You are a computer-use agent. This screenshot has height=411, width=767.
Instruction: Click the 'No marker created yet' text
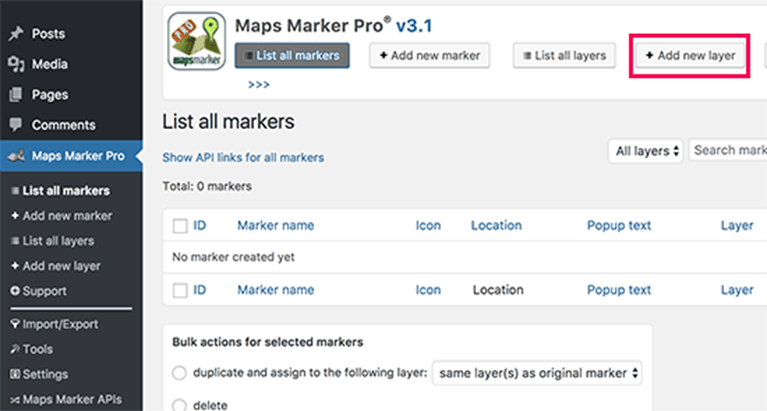point(233,257)
